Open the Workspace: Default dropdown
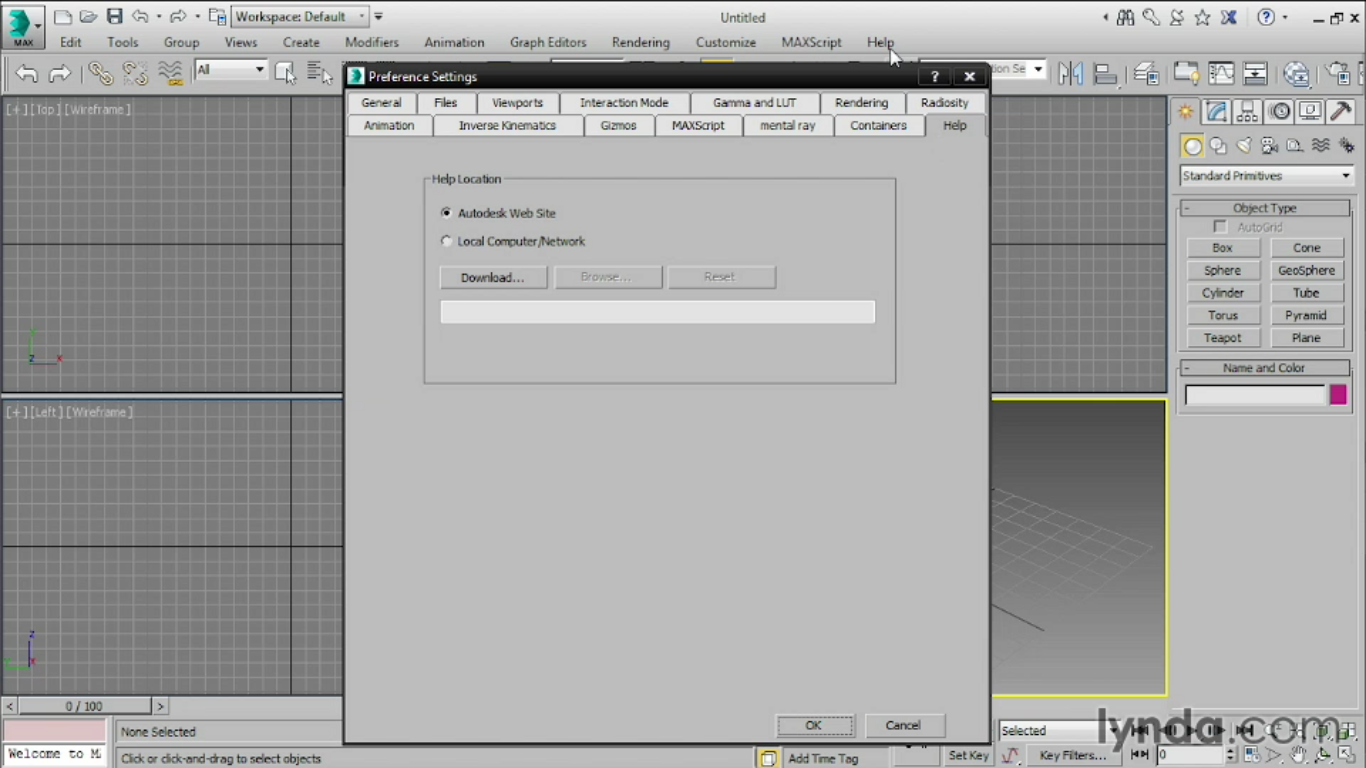 [300, 17]
